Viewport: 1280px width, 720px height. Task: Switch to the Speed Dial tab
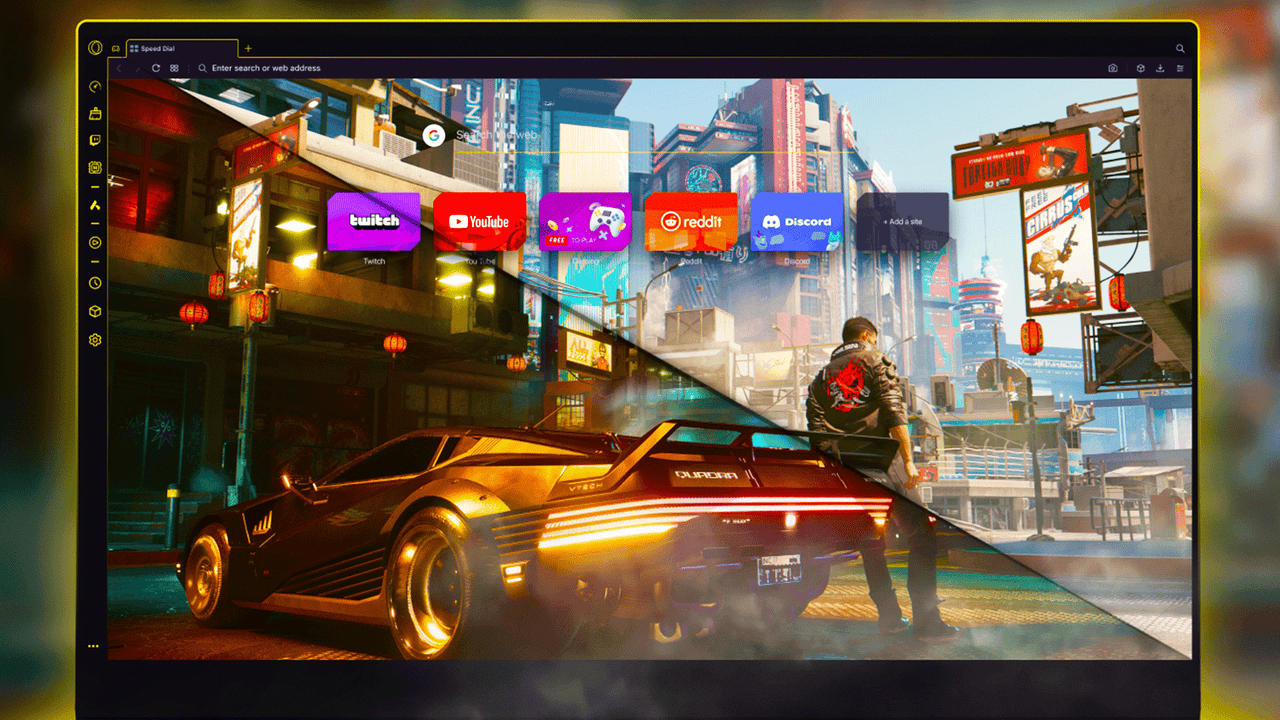[182, 48]
